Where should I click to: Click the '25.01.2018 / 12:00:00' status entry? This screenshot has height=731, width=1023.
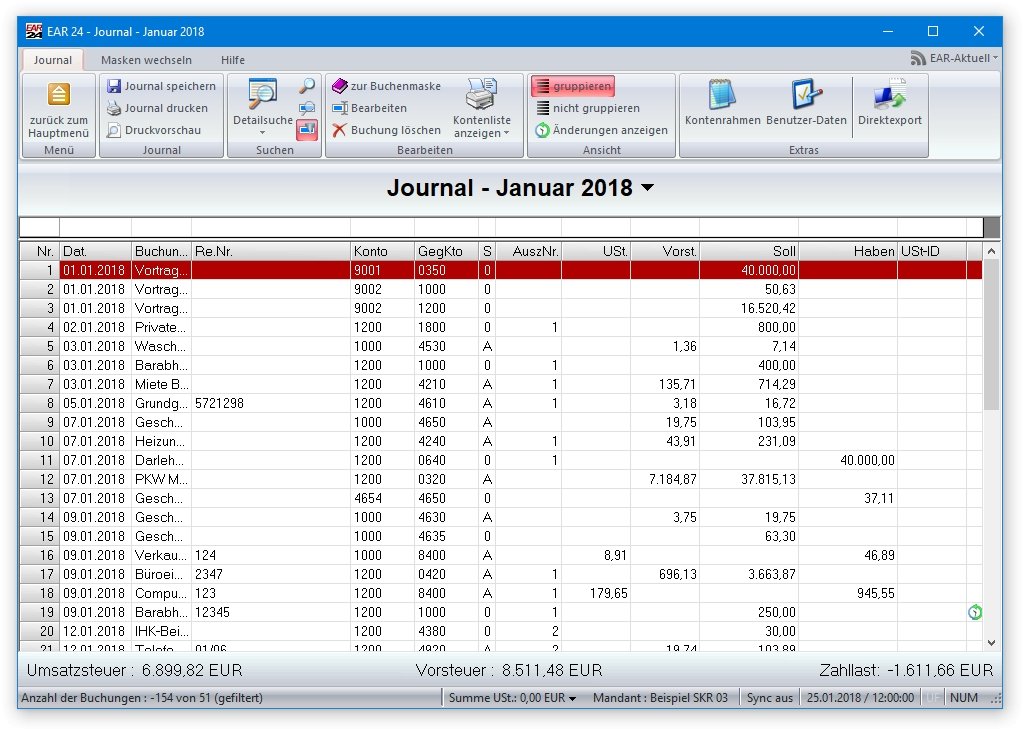[x=860, y=698]
